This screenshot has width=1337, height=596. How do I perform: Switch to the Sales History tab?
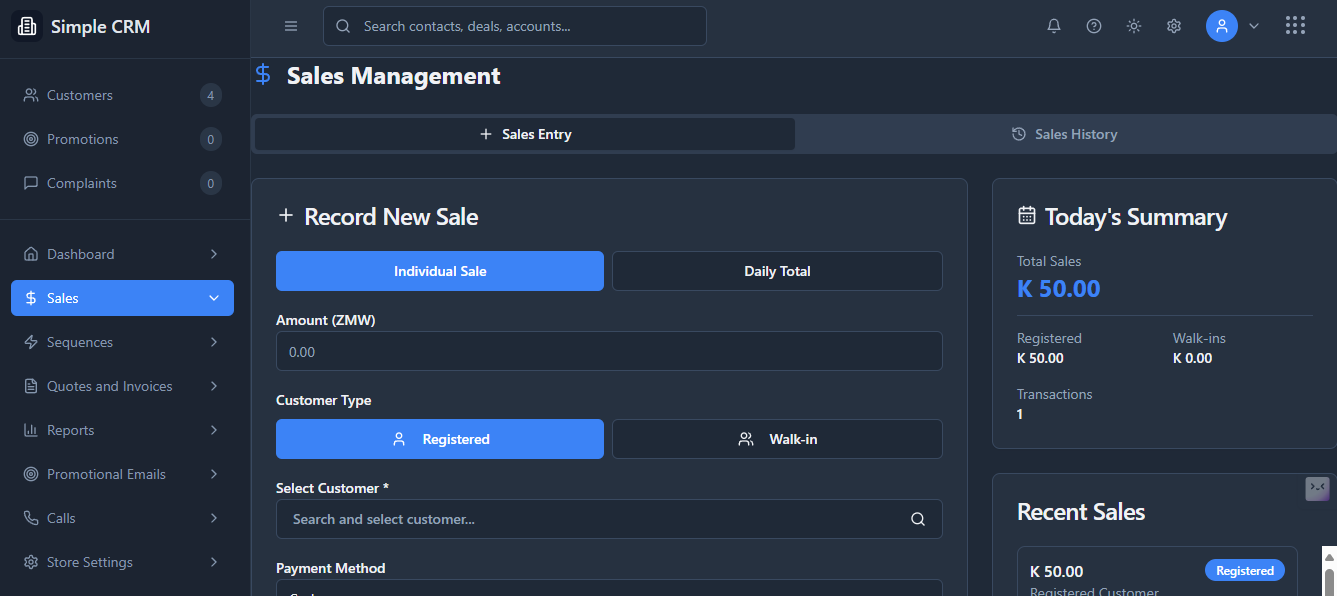[x=1064, y=133]
